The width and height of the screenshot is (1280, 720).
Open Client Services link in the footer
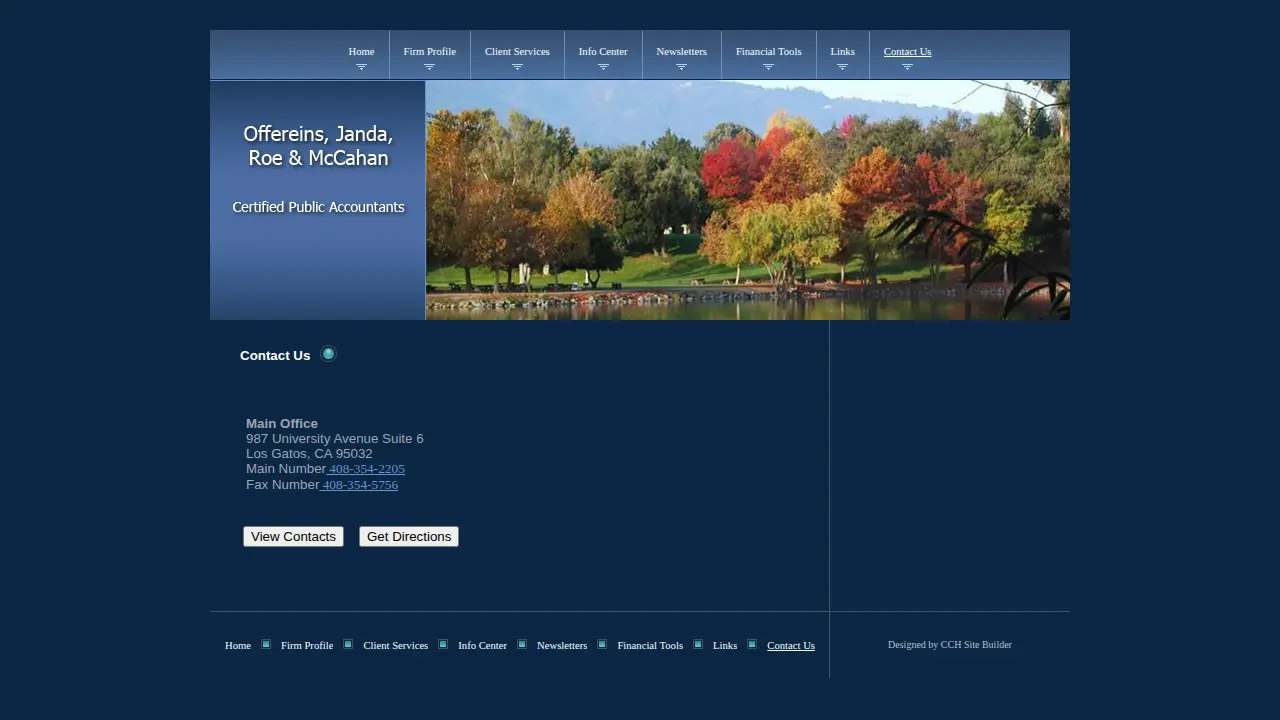pos(396,645)
